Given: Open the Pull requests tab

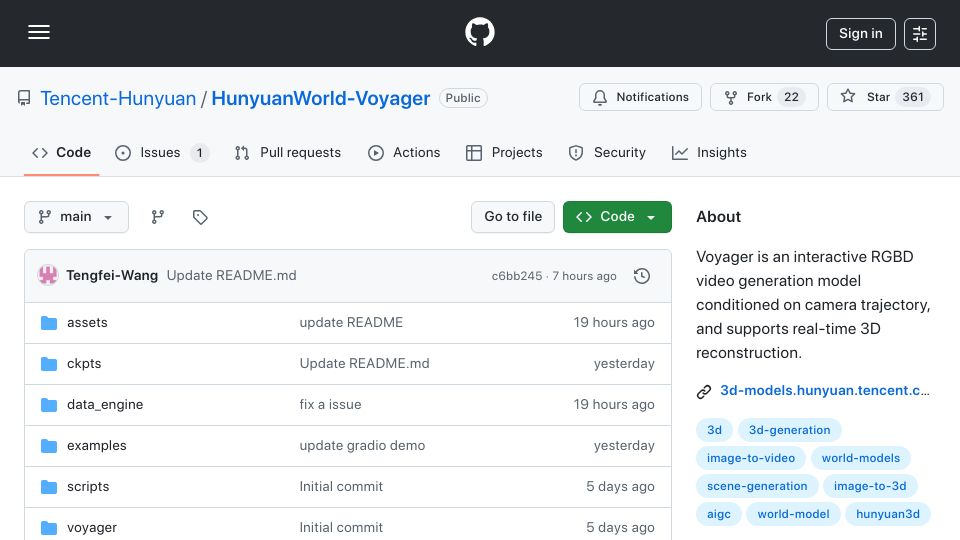Looking at the screenshot, I should [x=287, y=152].
